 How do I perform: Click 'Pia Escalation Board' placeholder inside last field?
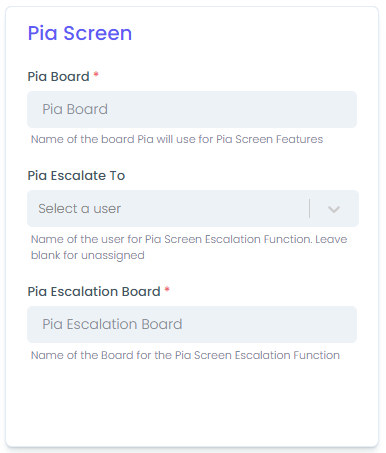click(x=112, y=324)
